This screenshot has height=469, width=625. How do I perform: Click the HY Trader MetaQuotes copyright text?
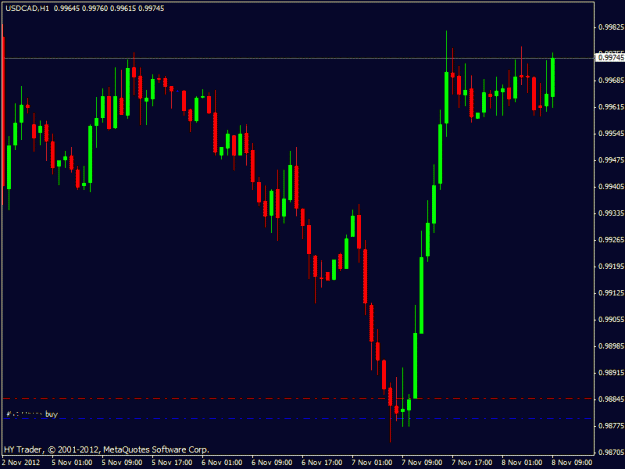click(x=106, y=450)
